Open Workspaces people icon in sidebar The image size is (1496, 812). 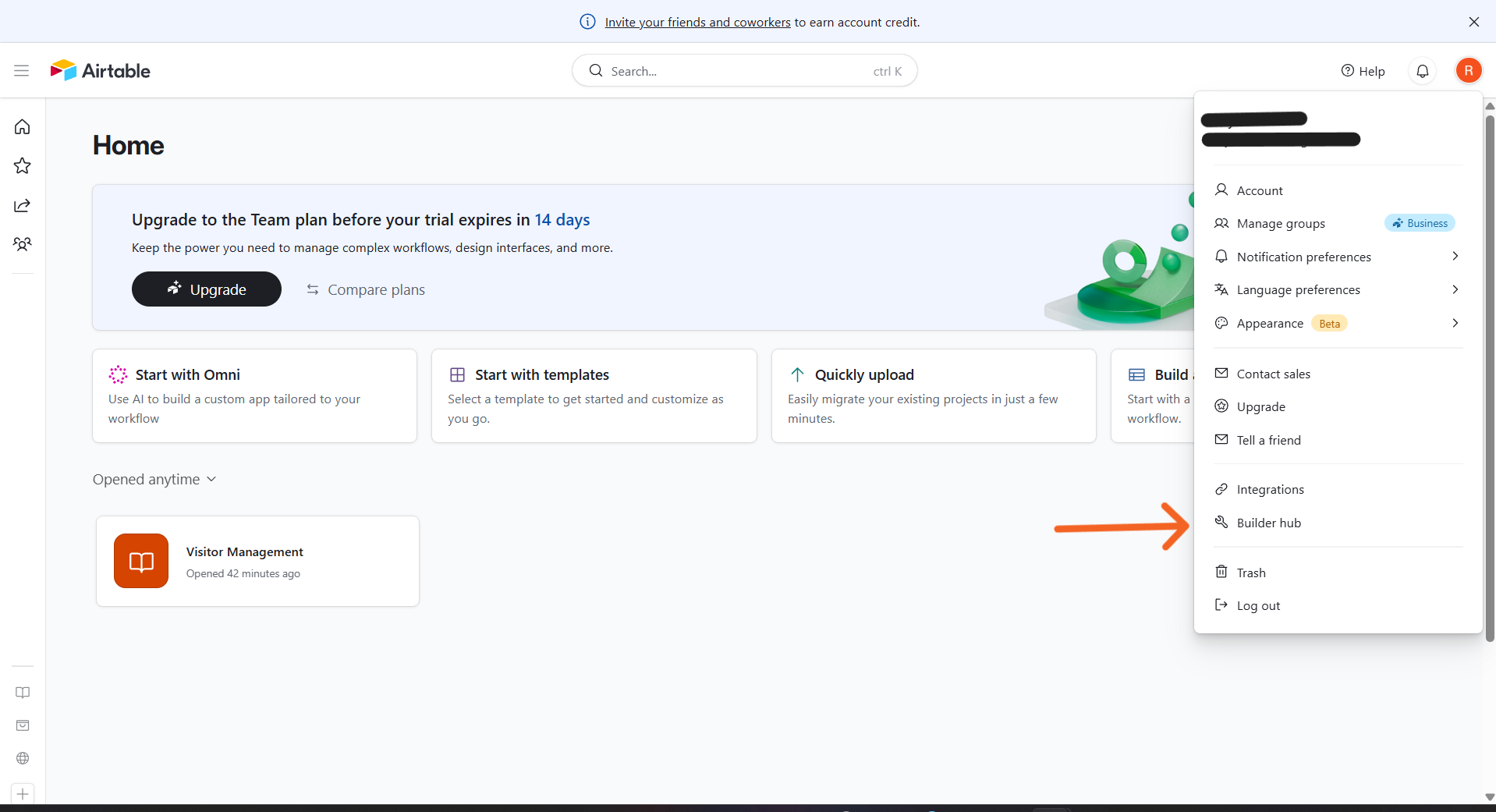(23, 244)
